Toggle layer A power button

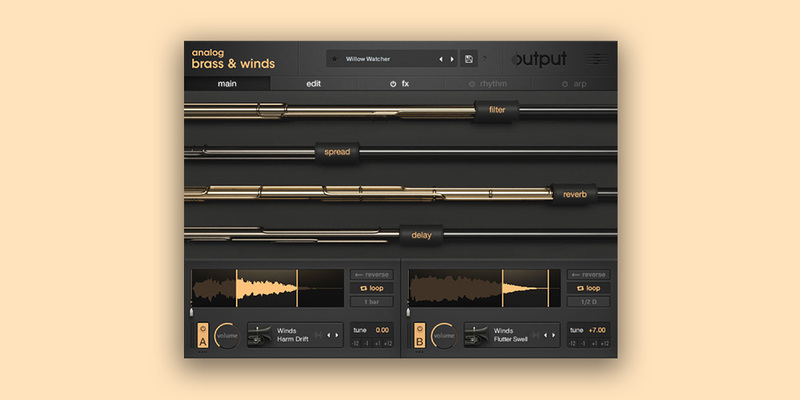coord(203,329)
